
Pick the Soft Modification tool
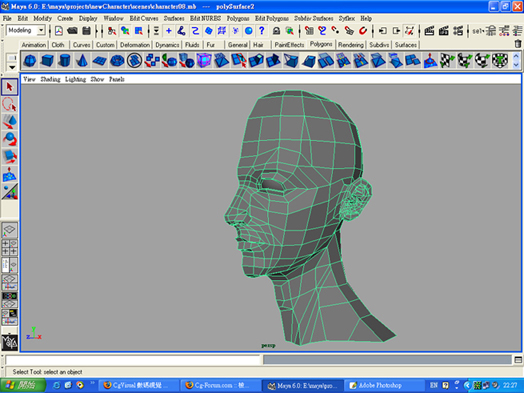point(9,174)
